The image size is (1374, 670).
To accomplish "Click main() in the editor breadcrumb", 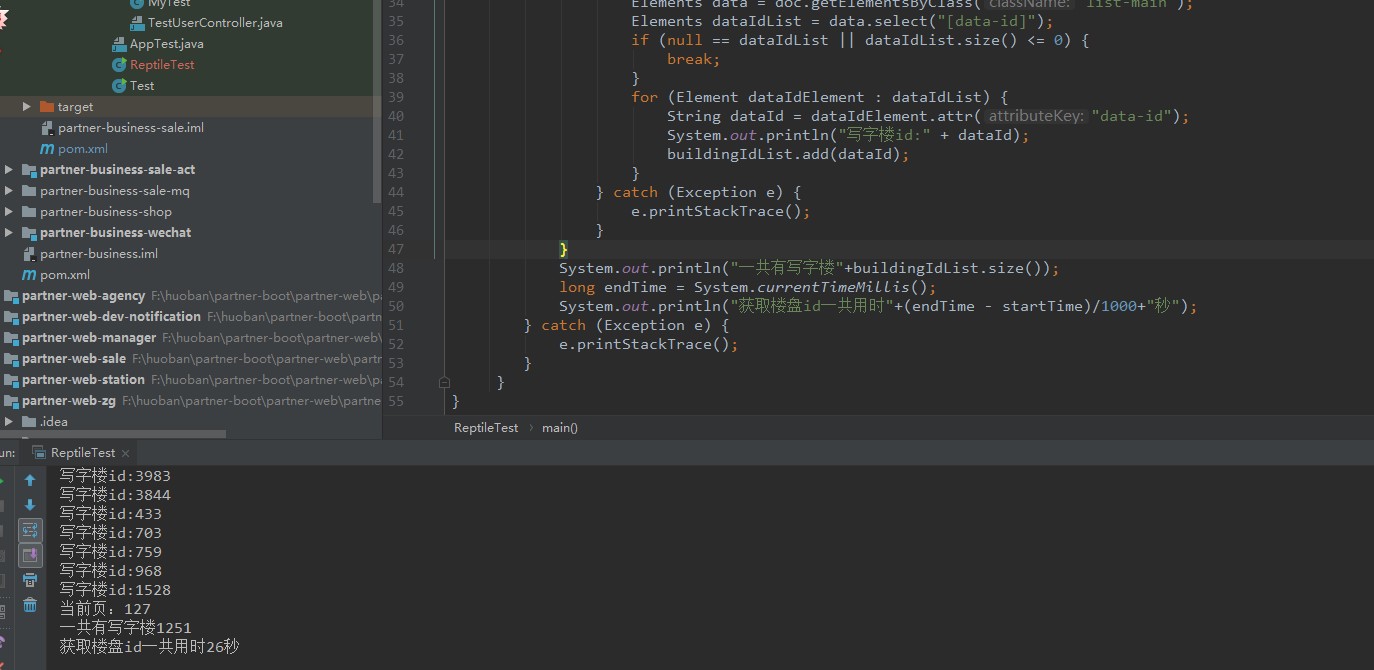I will tap(560, 428).
